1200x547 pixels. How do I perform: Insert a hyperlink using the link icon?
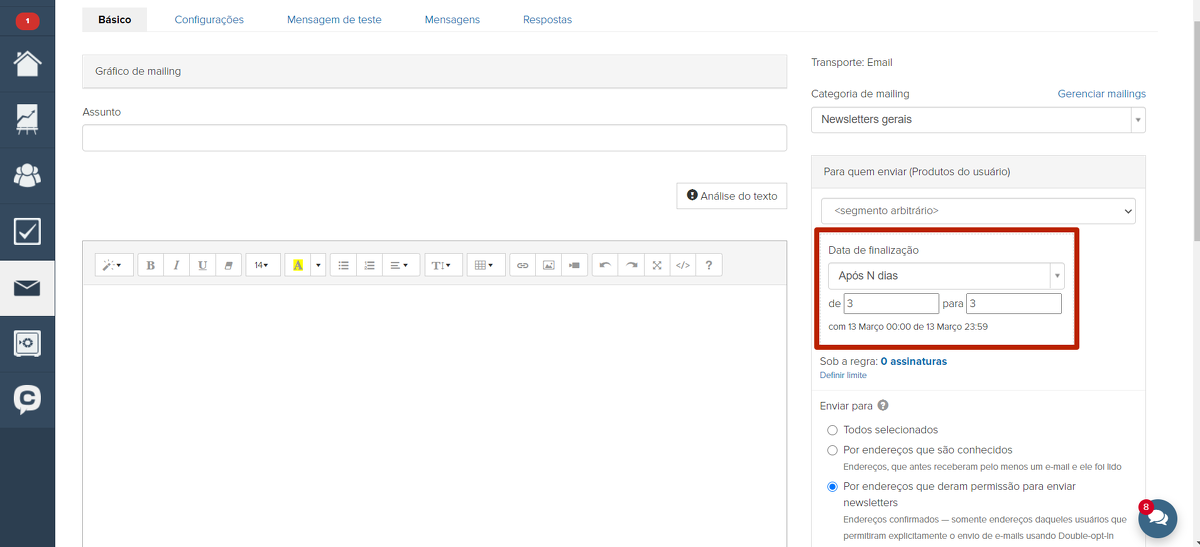click(x=522, y=265)
